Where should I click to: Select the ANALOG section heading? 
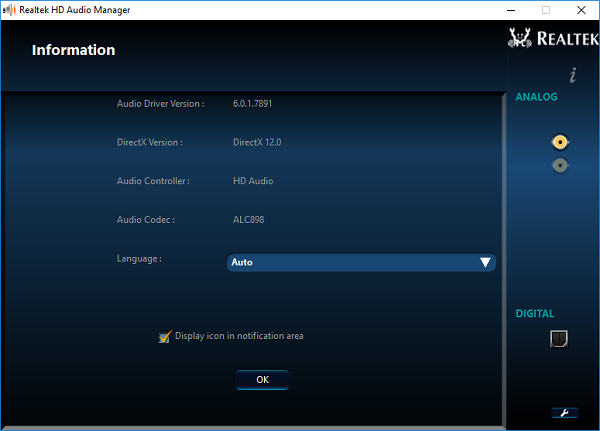[536, 97]
